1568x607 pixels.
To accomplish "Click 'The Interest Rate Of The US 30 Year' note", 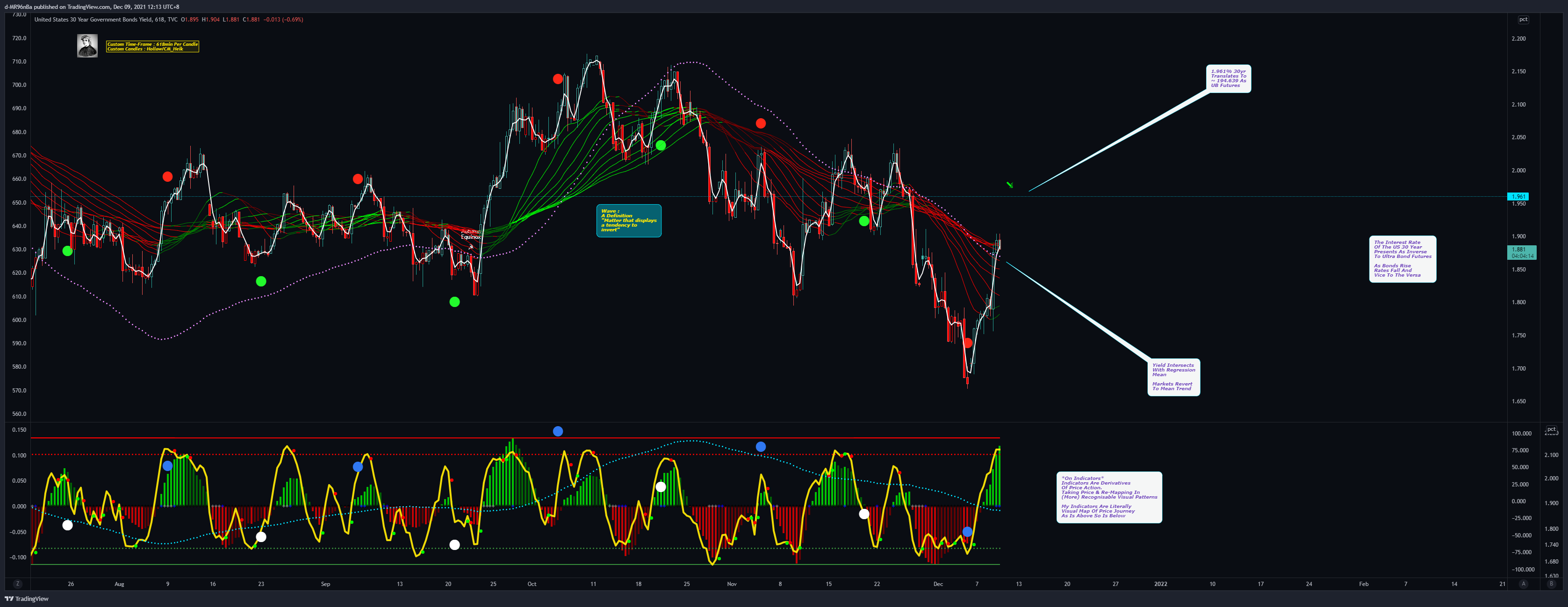I will [1403, 259].
